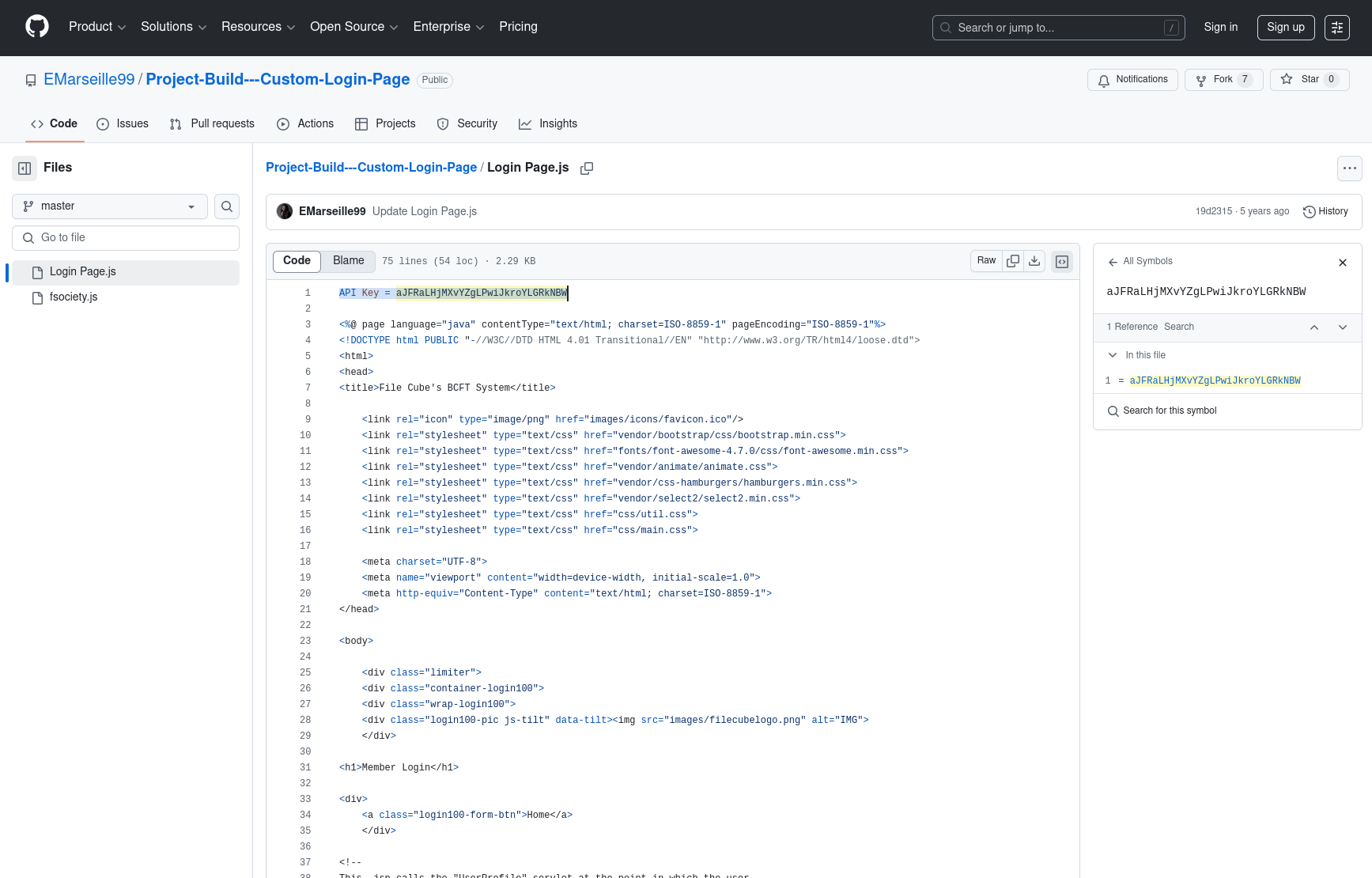The height and width of the screenshot is (878, 1372).
Task: Click EMarseille99 avatar in commit bar
Action: tap(285, 211)
